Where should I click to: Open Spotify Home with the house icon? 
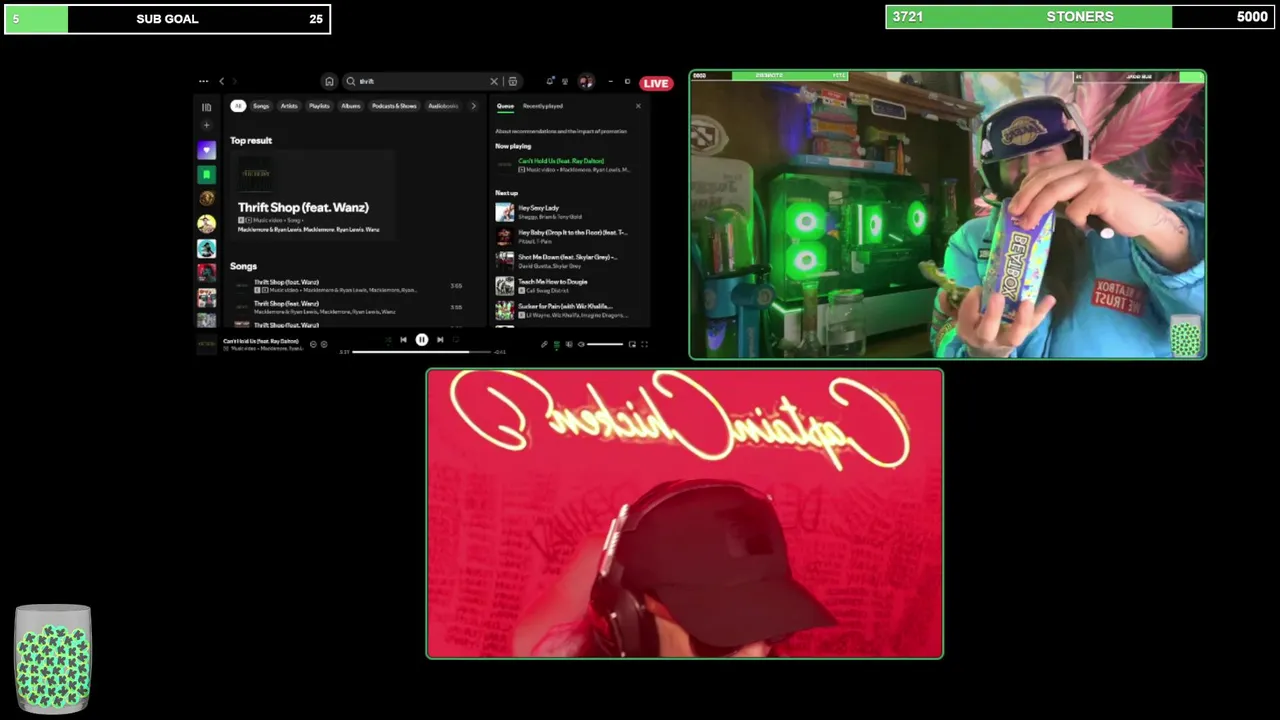(x=329, y=82)
